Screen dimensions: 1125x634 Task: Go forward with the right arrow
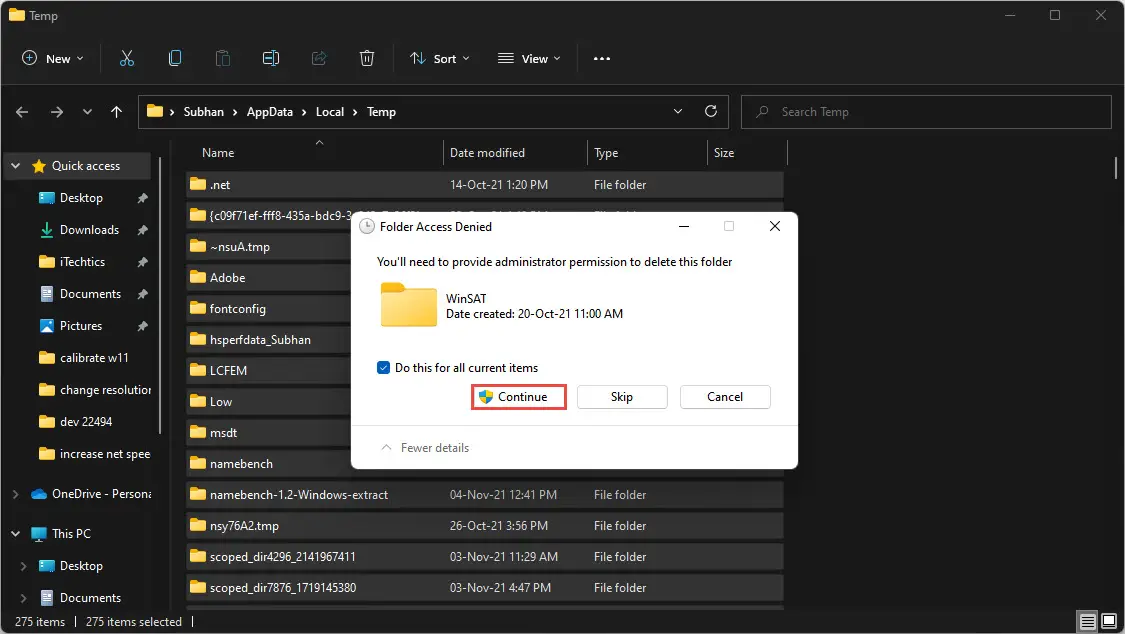point(57,112)
